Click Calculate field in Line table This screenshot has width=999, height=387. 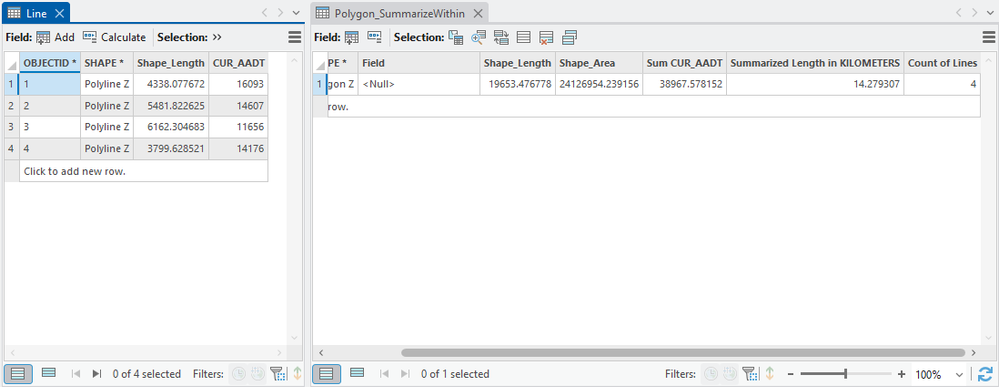pyautogui.click(x=114, y=38)
